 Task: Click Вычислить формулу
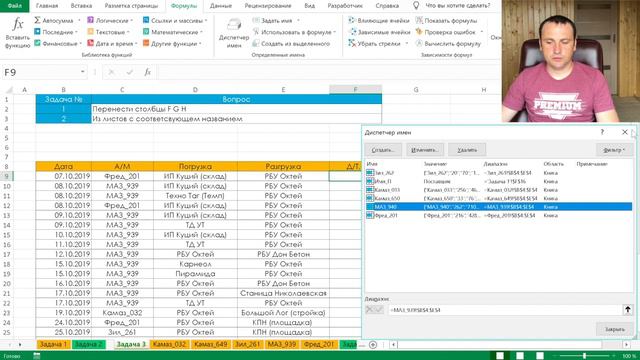point(448,43)
